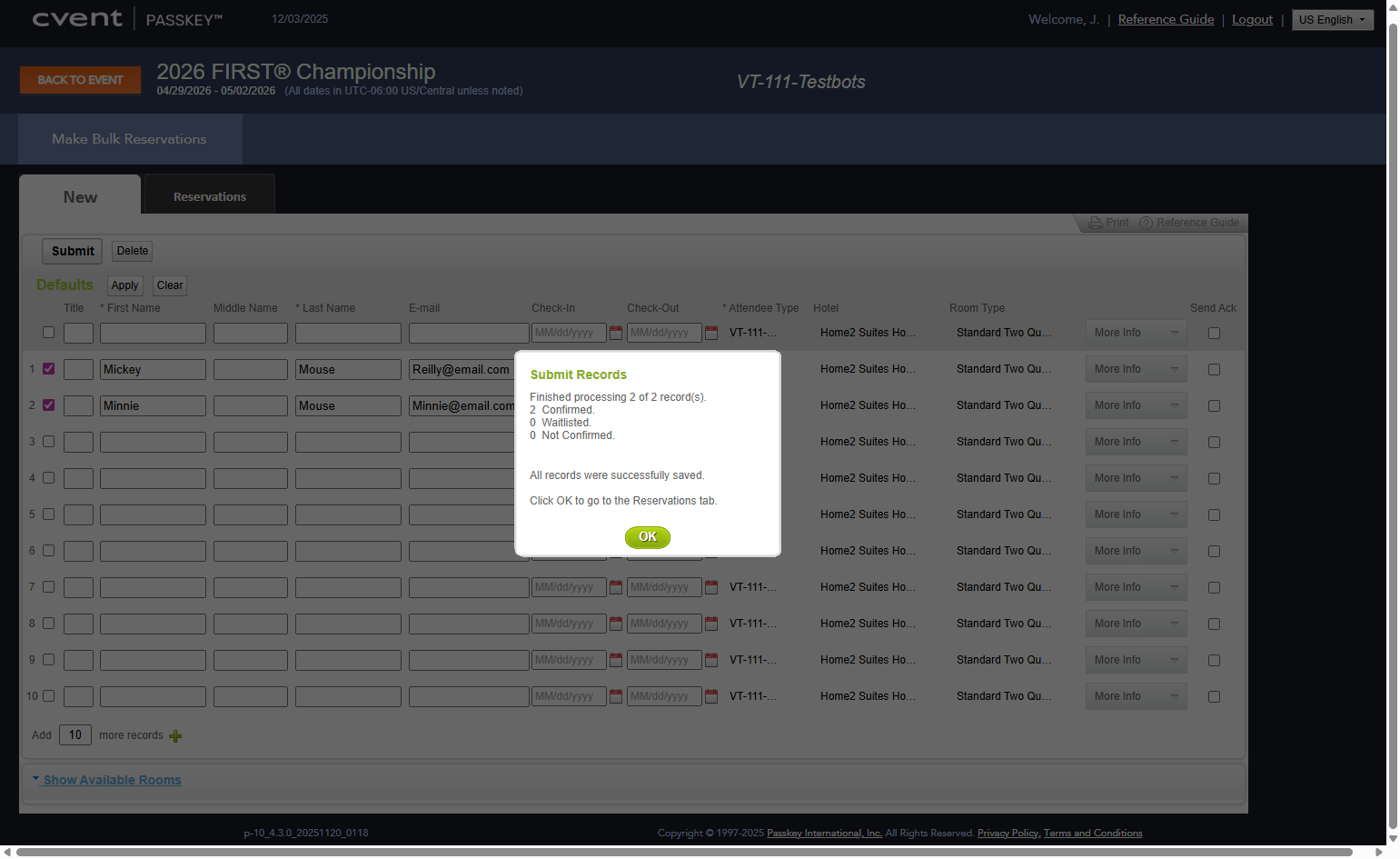Uncheck row 1 Mickey checkbox
This screenshot has height=859, width=1400.
pos(49,369)
